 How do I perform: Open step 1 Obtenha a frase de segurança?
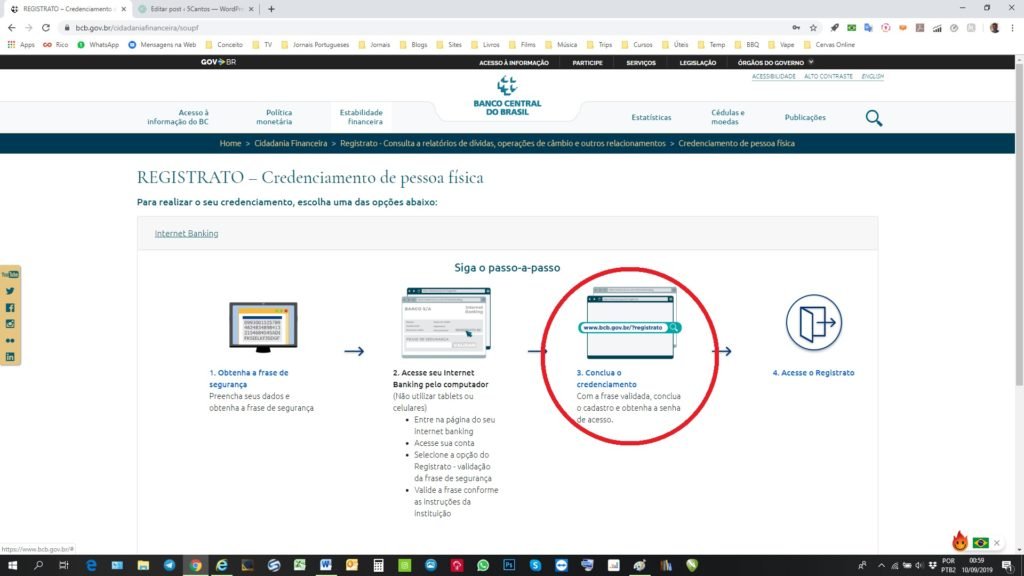[249, 379]
